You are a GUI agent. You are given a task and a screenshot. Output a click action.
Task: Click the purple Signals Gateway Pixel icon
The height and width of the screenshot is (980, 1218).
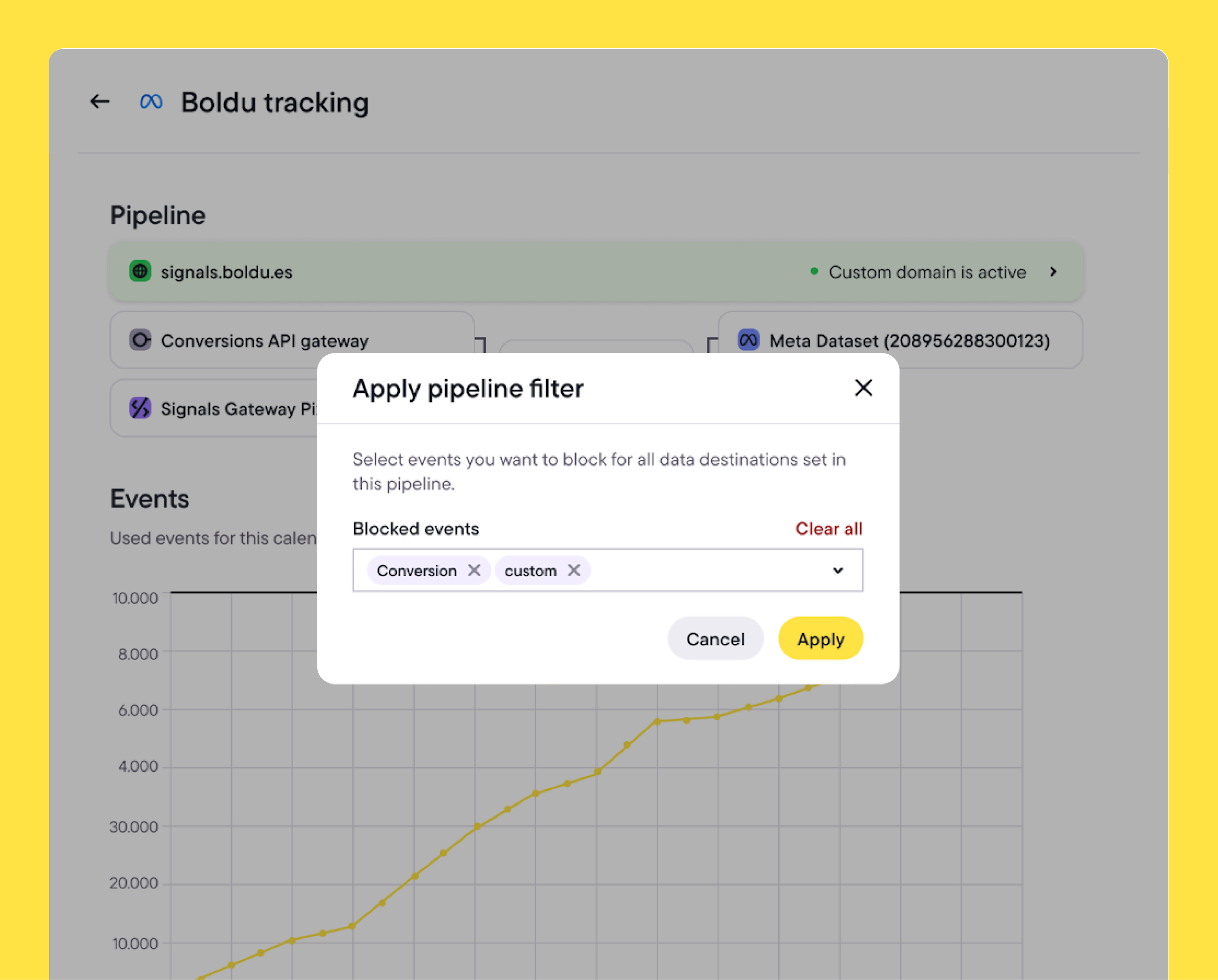point(140,408)
